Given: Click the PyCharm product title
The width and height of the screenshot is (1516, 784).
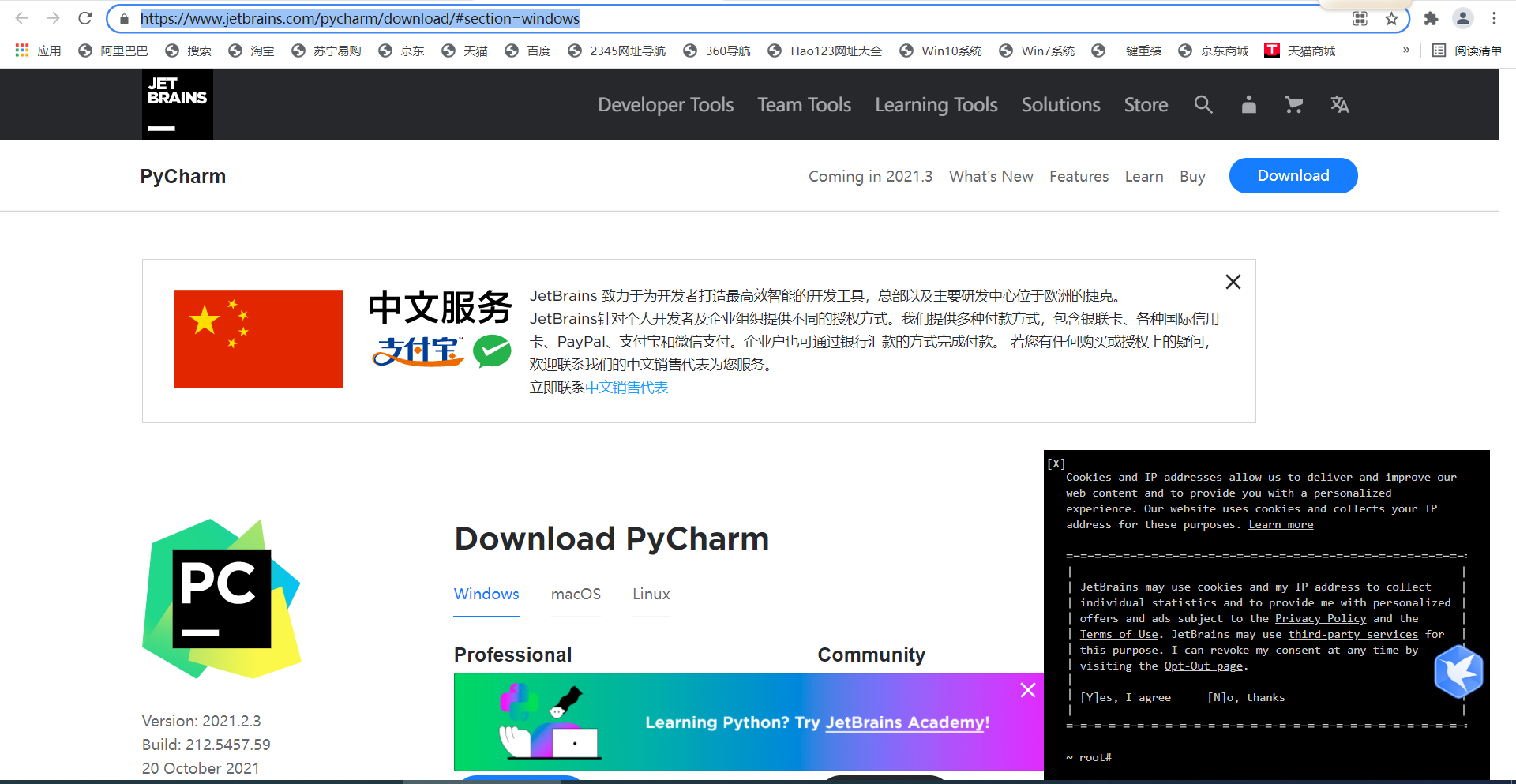Looking at the screenshot, I should (x=183, y=176).
